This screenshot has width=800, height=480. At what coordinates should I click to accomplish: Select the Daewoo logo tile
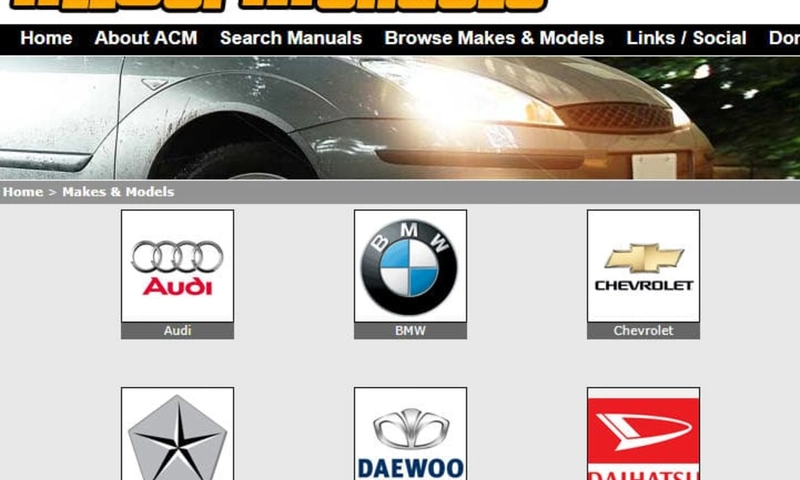(x=410, y=434)
